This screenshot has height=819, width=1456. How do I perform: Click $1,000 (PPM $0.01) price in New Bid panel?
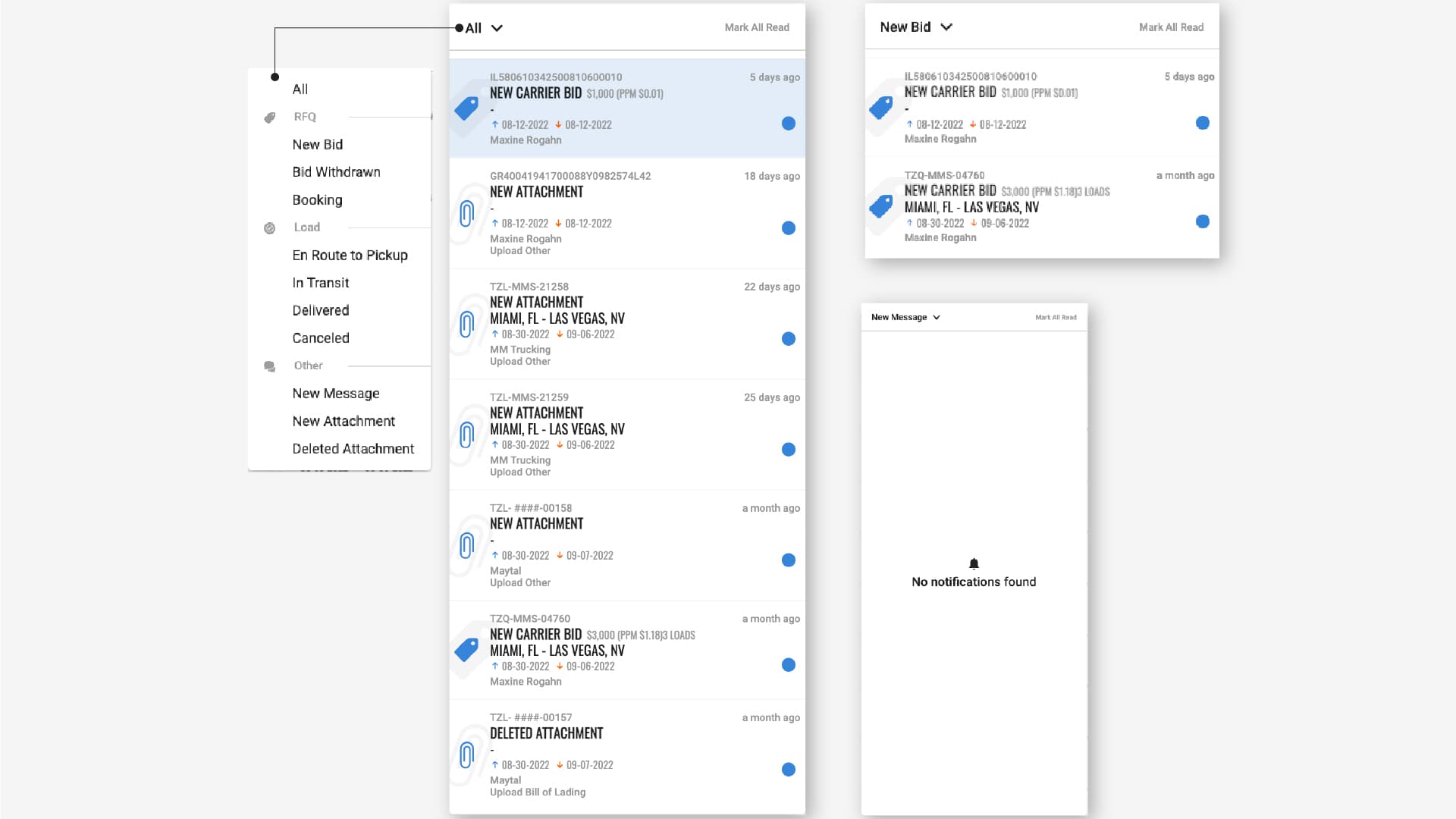pyautogui.click(x=1039, y=93)
